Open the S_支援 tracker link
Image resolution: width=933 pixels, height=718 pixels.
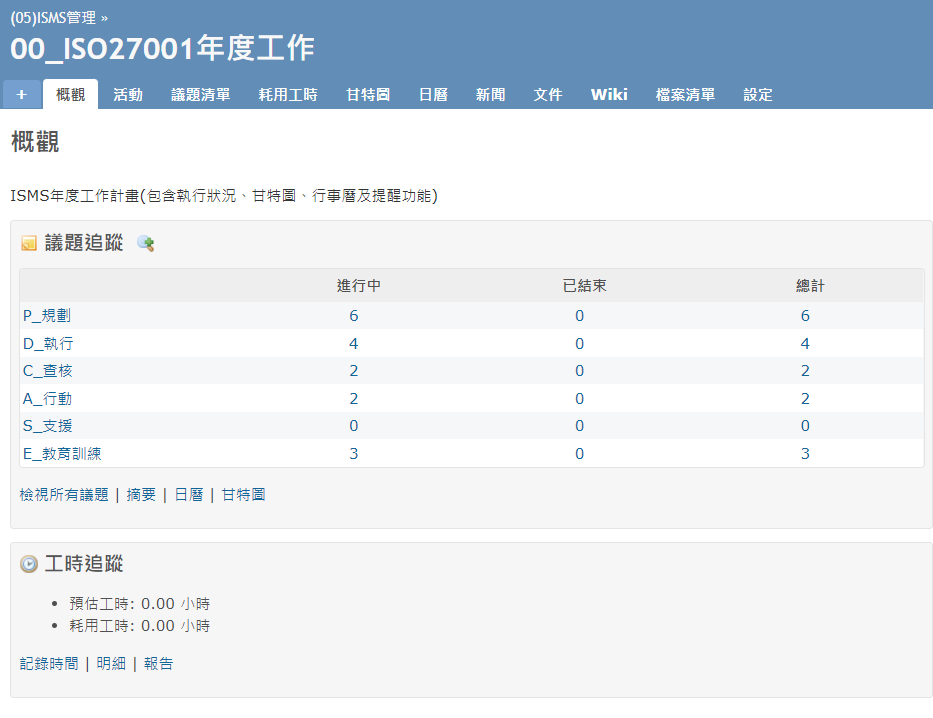coord(48,426)
